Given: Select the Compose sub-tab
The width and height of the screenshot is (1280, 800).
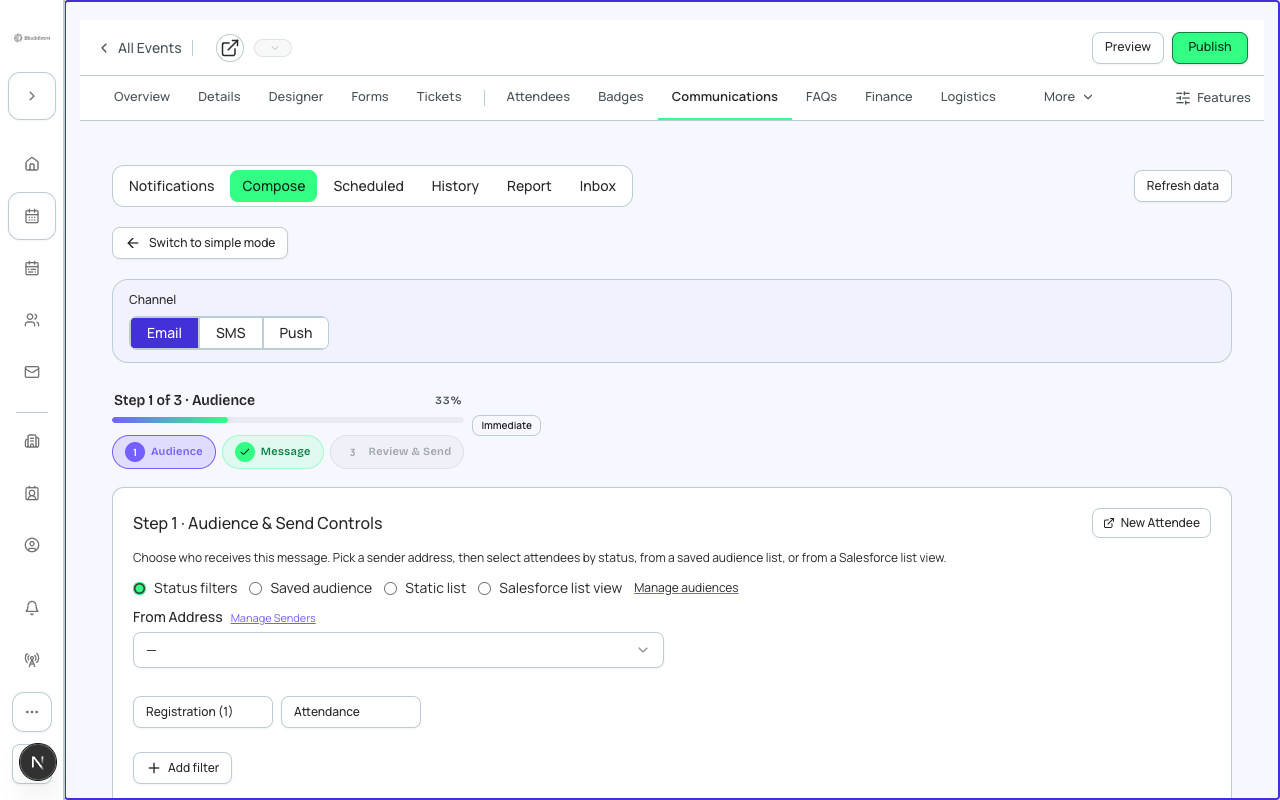Looking at the screenshot, I should pos(274,186).
